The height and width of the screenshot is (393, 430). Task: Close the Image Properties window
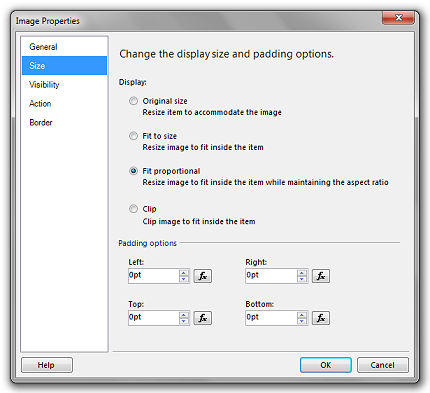coord(398,18)
